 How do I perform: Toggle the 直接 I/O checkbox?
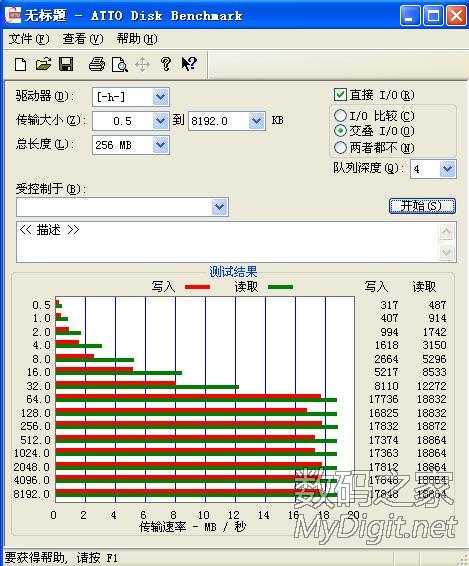click(340, 95)
